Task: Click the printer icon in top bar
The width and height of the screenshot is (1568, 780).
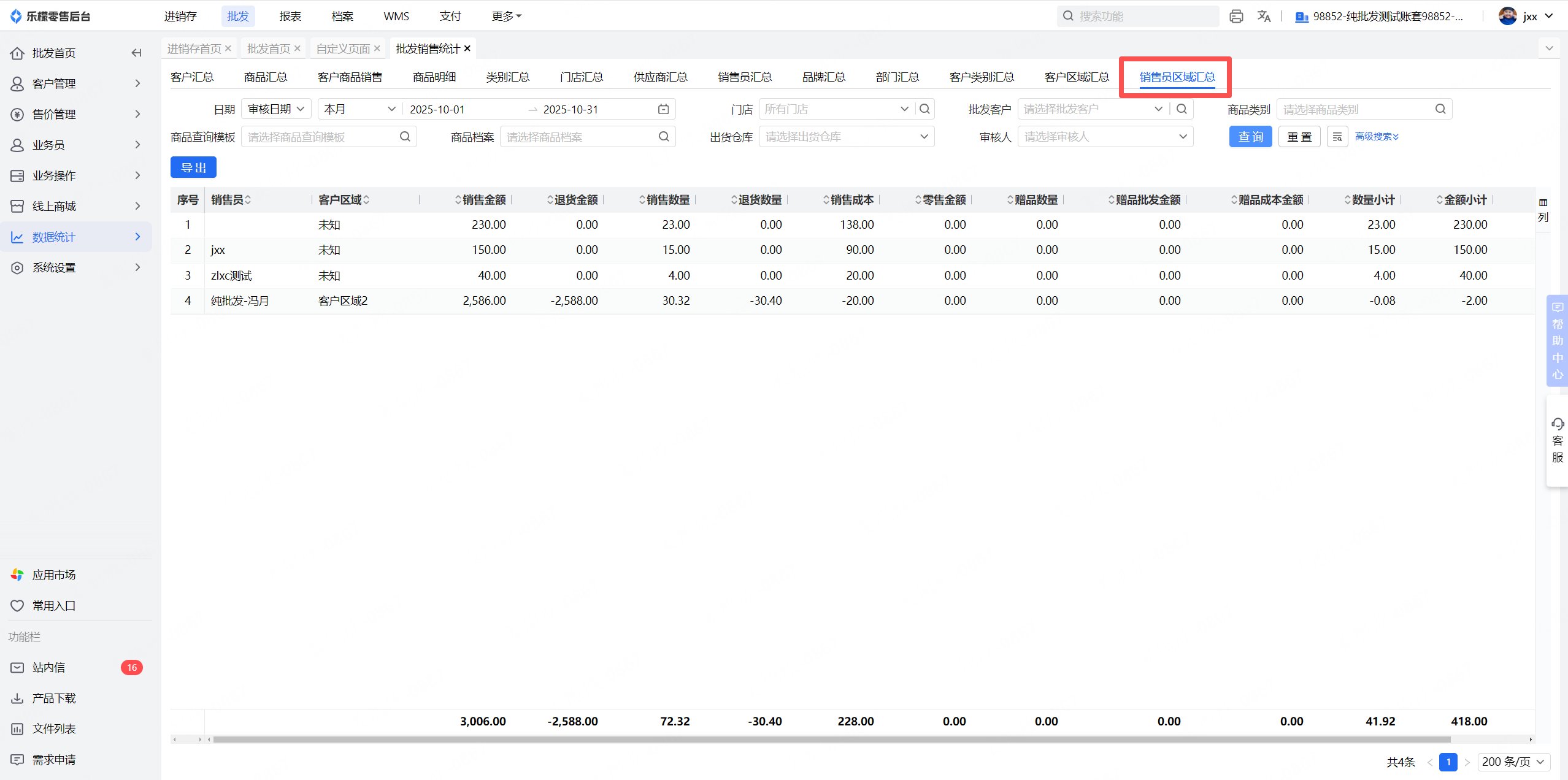Action: (1236, 17)
